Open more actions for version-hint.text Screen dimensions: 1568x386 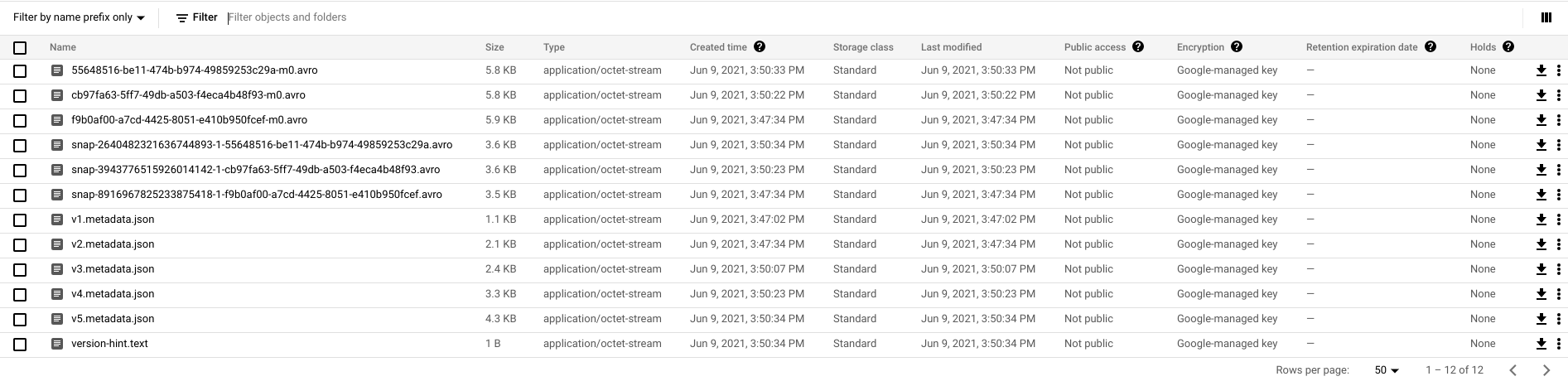pyautogui.click(x=1559, y=345)
